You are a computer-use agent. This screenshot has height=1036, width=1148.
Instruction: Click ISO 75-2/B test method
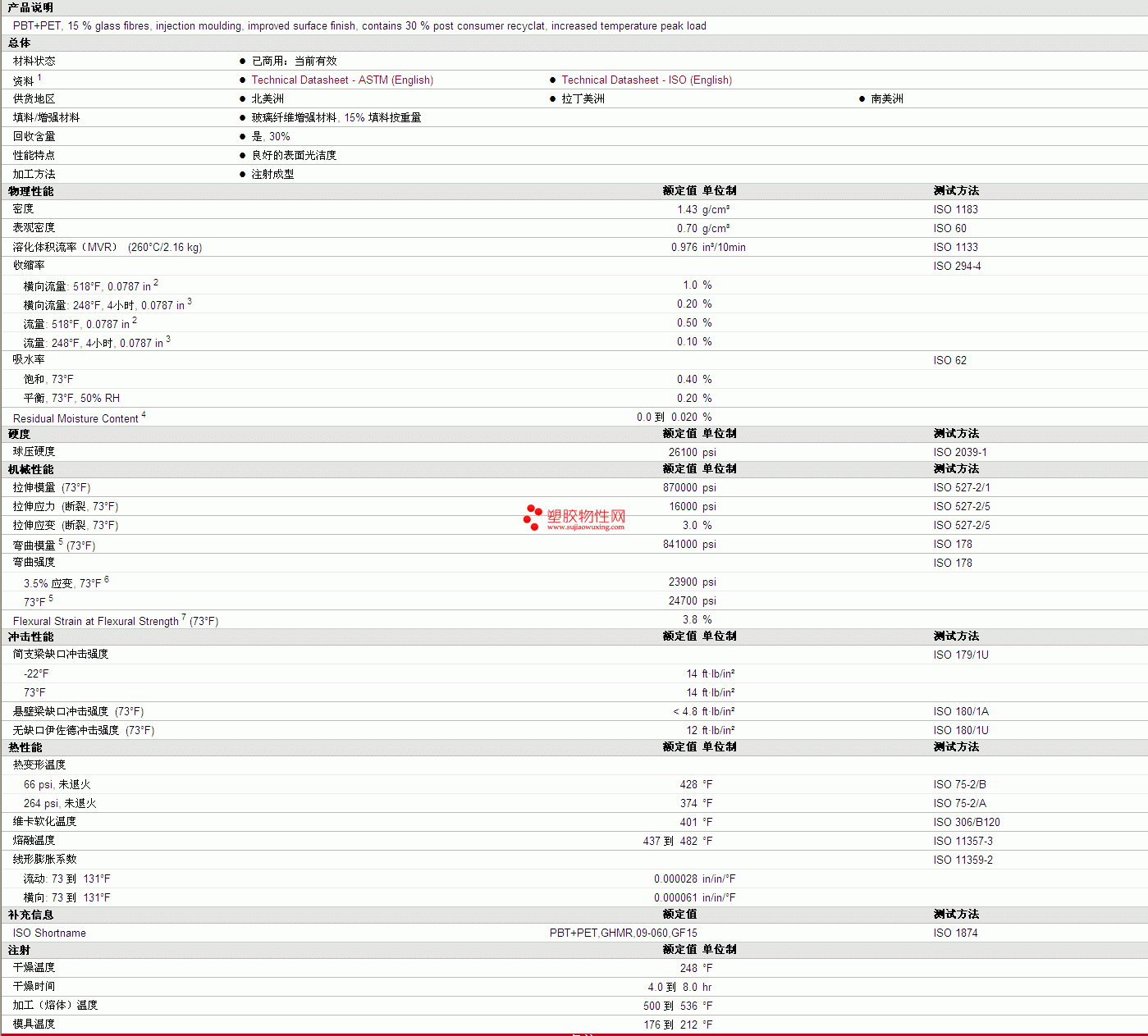959,784
